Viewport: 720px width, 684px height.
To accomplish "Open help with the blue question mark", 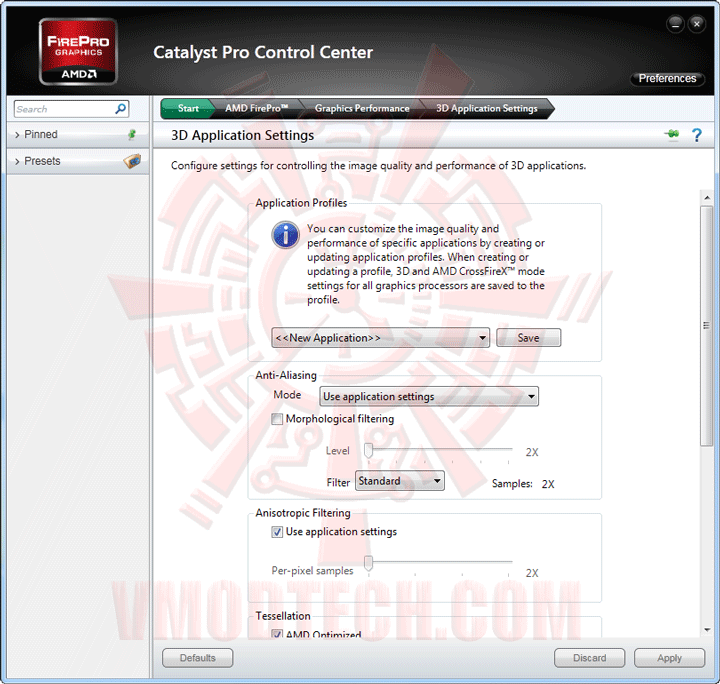I will [697, 135].
